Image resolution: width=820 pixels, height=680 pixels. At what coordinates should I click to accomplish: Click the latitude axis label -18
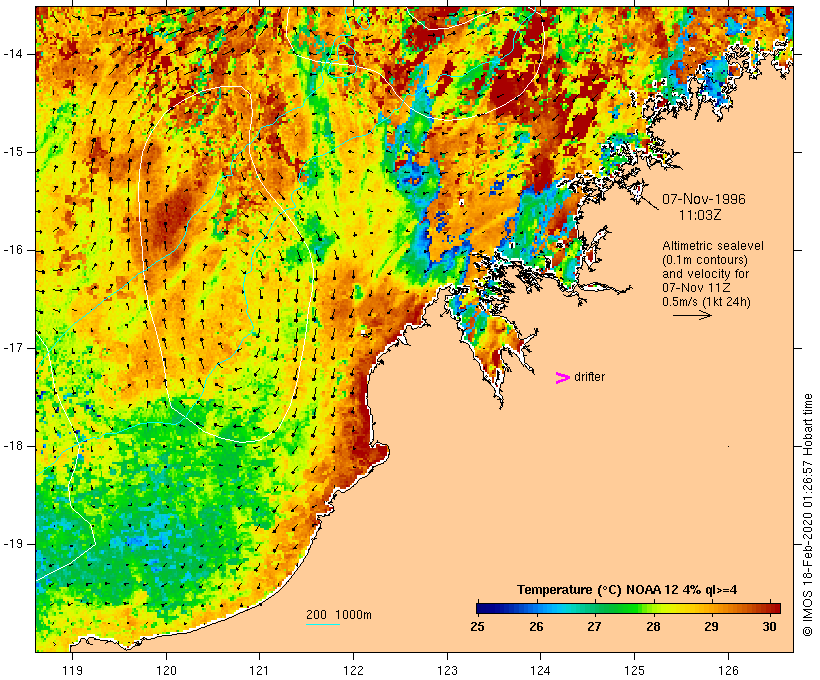point(13,446)
